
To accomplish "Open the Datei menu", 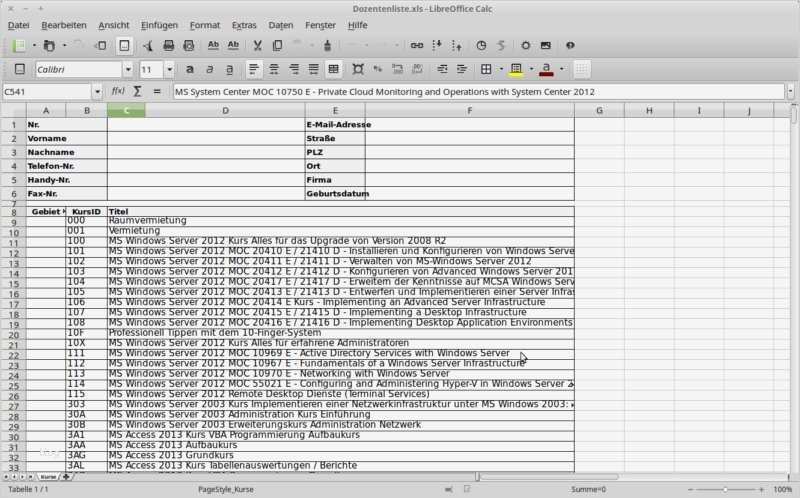I will (18, 25).
